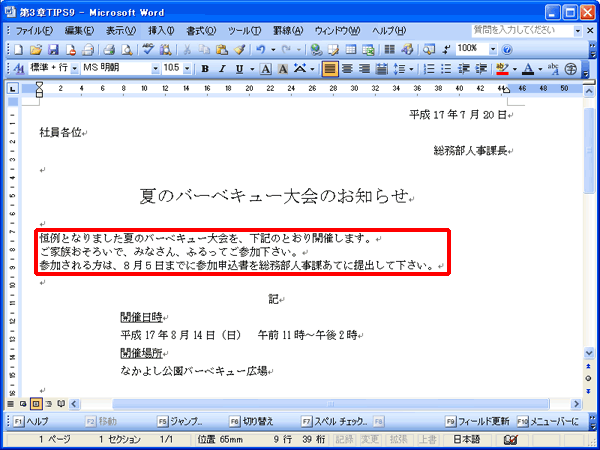Toggle bold formatting
600x450 pixels.
tap(205, 69)
